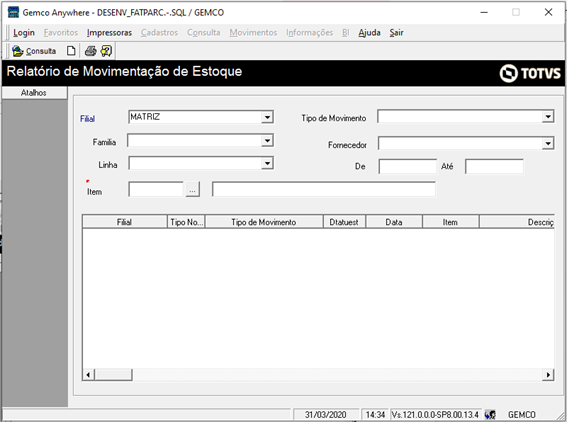Click the printer icon in toolbar
567x422 pixels.
point(90,51)
